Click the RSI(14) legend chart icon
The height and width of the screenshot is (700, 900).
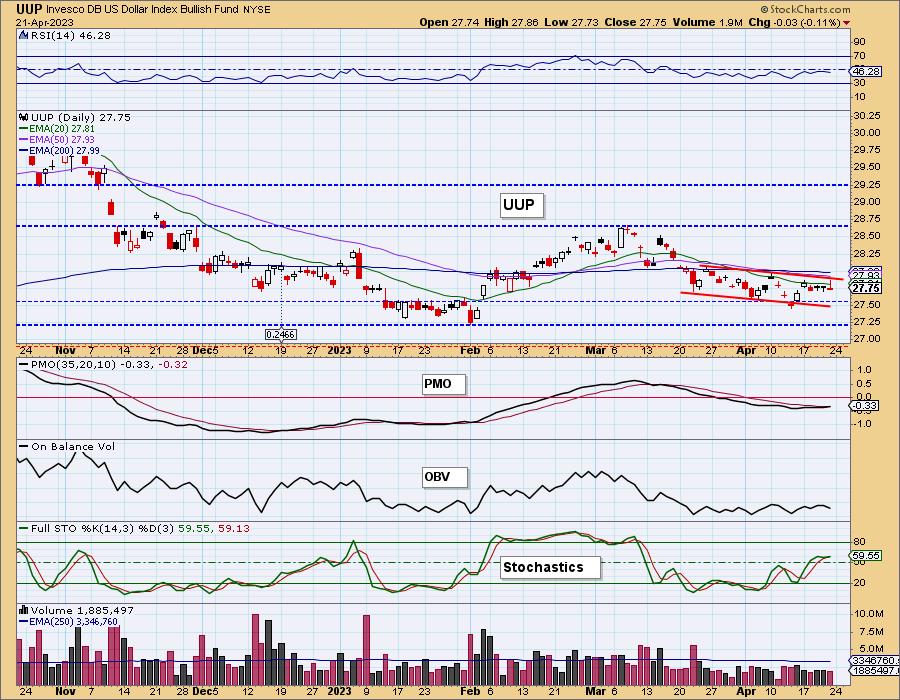point(24,36)
